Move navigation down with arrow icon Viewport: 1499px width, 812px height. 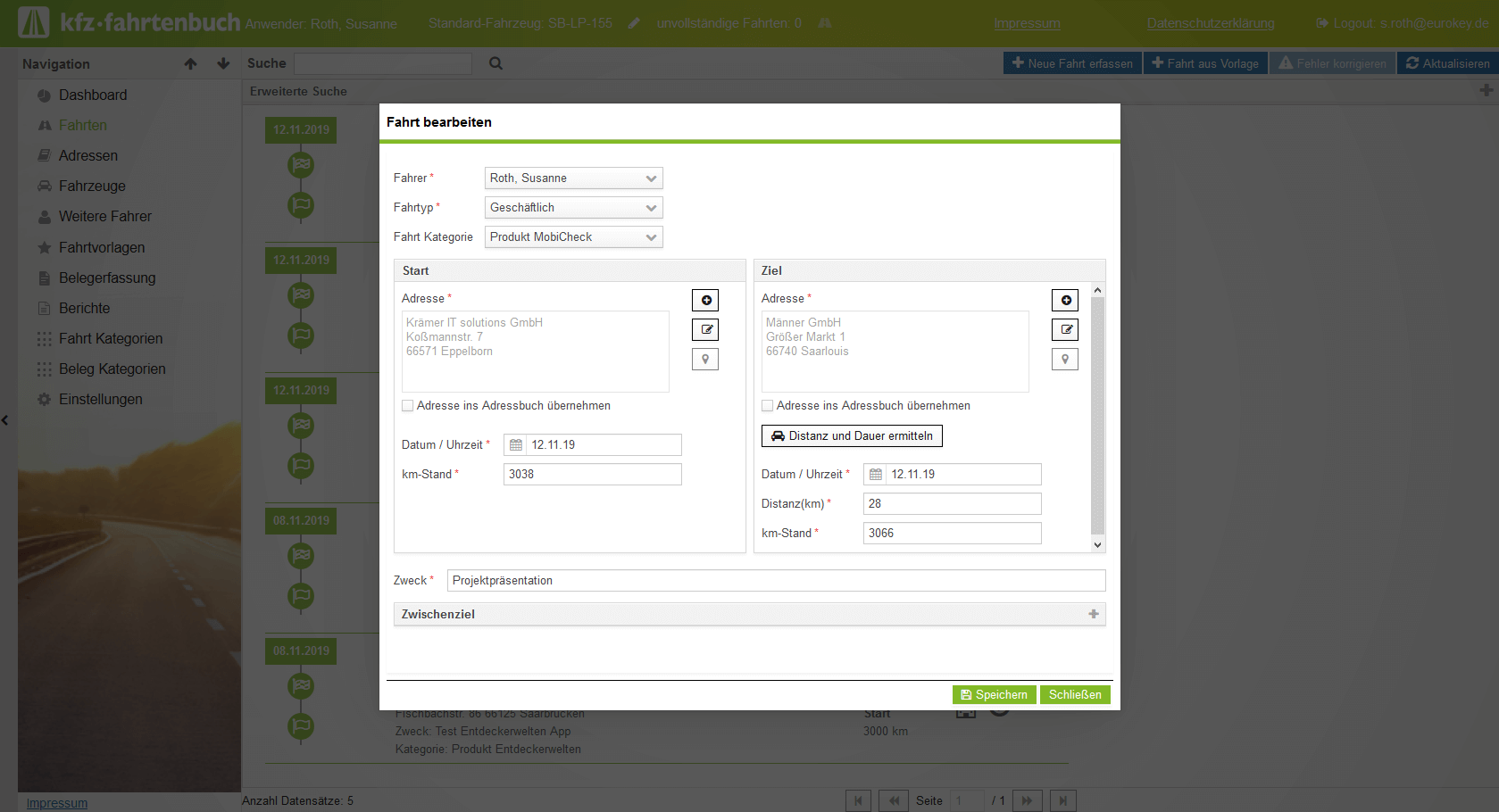(x=223, y=63)
